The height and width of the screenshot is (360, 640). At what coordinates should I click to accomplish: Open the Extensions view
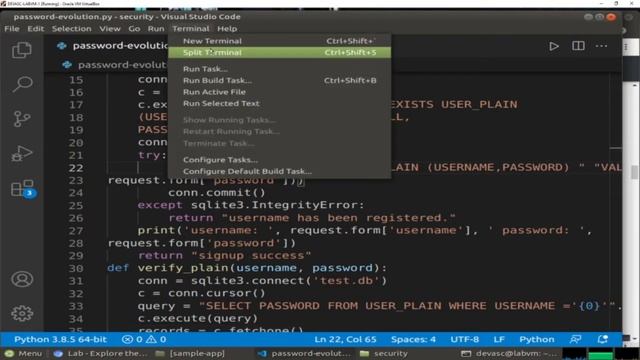click(22, 189)
